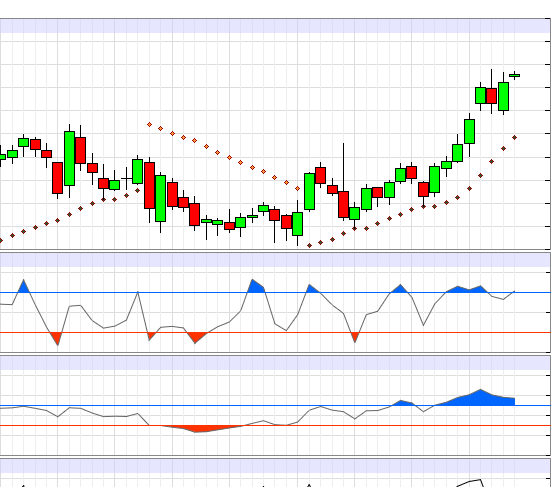Click the price chart panel's lavender header bar
This screenshot has width=554, height=487.
click(x=275, y=26)
